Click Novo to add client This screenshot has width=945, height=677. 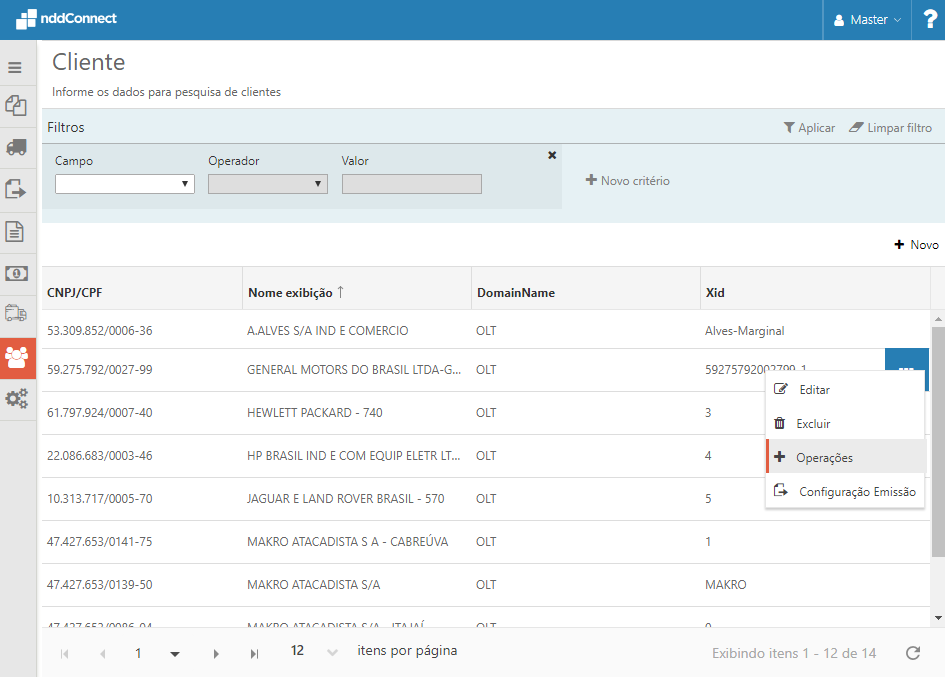[916, 245]
